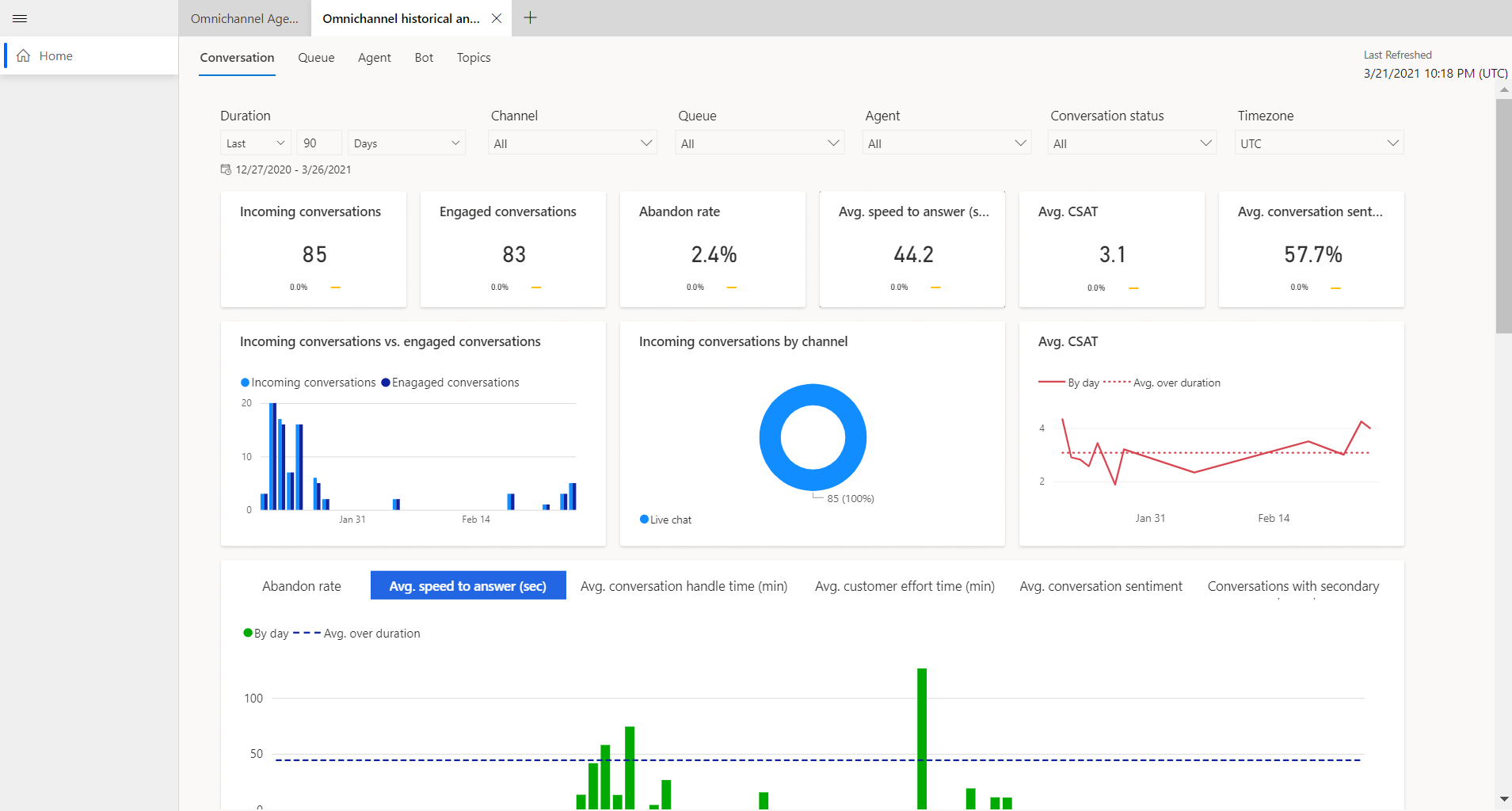Image resolution: width=1512 pixels, height=811 pixels.
Task: Switch to Omnichannel Agent tab
Action: click(x=244, y=18)
